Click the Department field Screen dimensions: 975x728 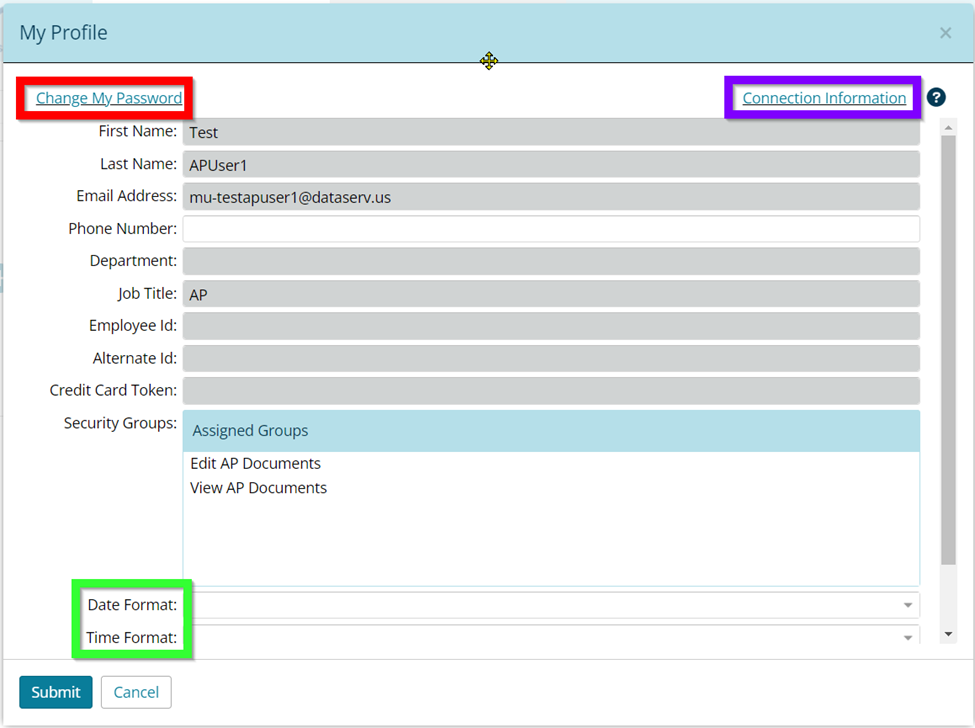[550, 261]
